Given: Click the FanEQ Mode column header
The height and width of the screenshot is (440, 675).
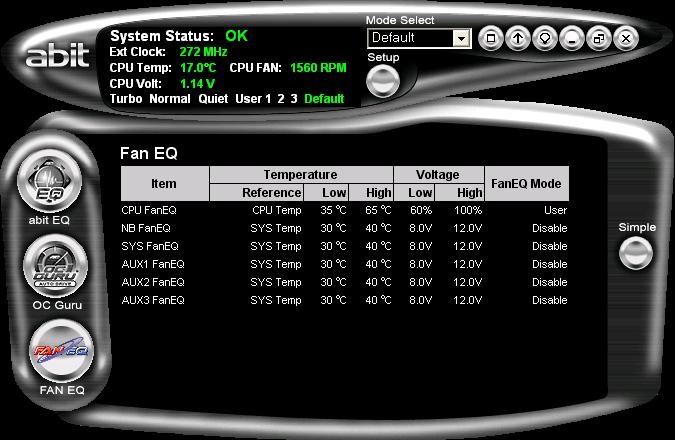Looking at the screenshot, I should point(526,183).
